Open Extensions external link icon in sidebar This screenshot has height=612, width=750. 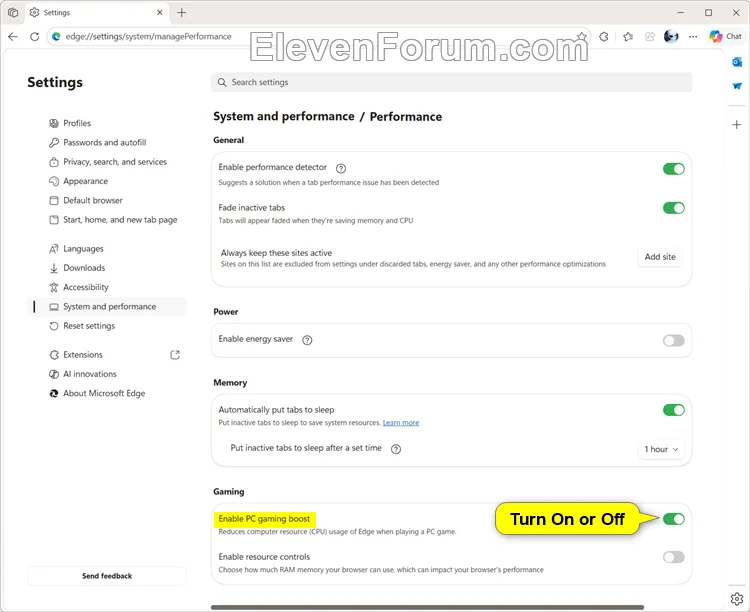pos(175,355)
